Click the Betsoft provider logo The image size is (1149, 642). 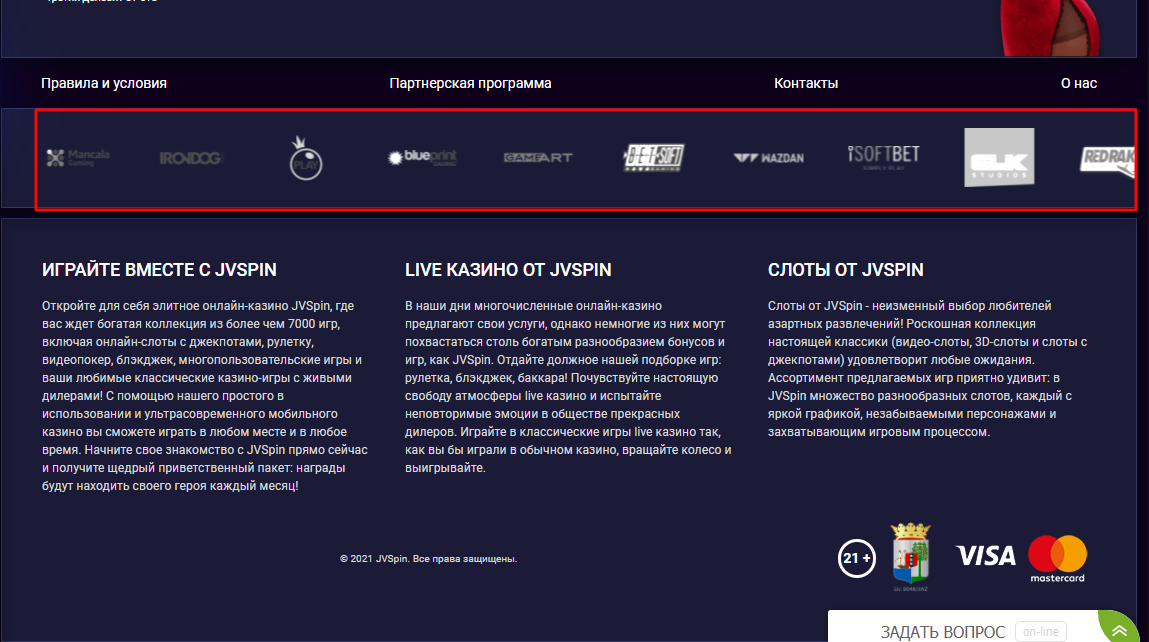(654, 158)
